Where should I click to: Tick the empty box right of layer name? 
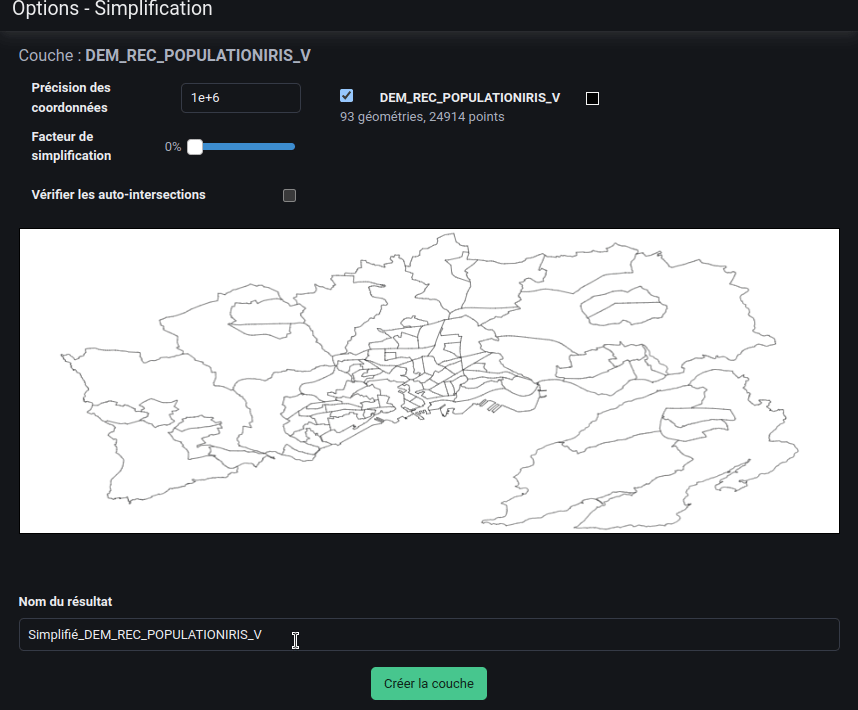(592, 98)
